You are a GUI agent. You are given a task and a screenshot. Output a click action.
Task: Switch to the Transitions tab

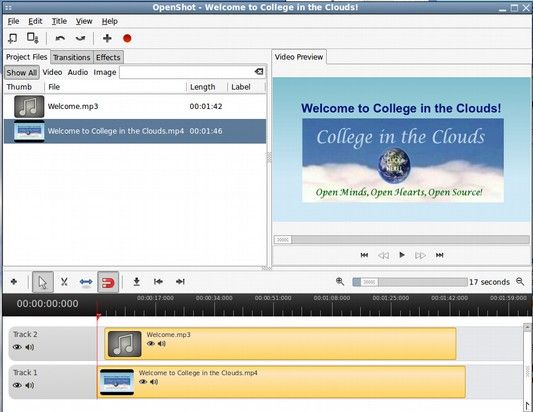click(x=72, y=57)
